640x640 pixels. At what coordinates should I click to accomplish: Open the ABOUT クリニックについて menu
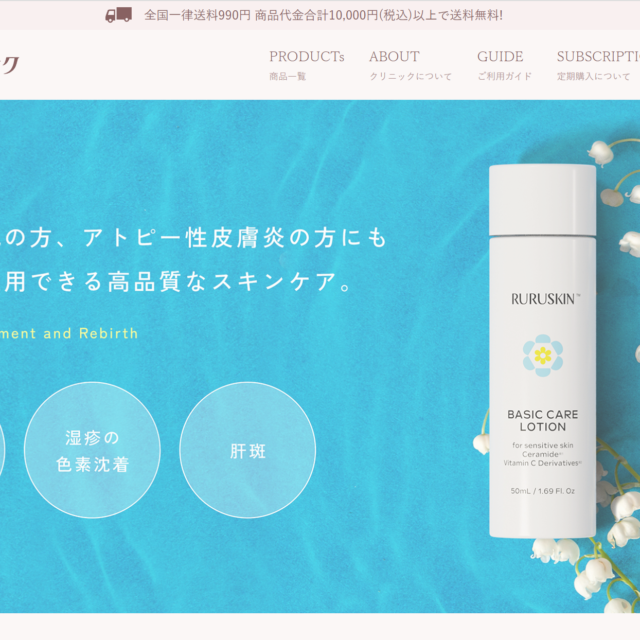click(x=410, y=65)
